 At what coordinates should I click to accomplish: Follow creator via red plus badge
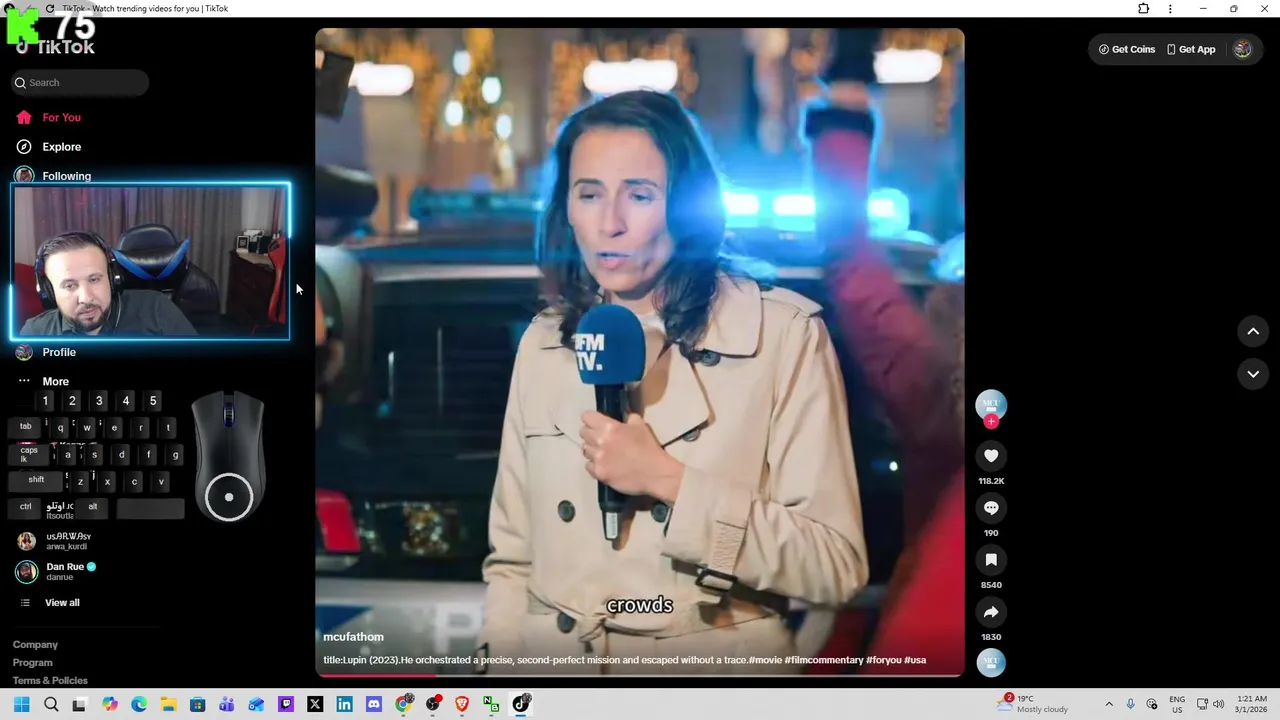tap(991, 422)
